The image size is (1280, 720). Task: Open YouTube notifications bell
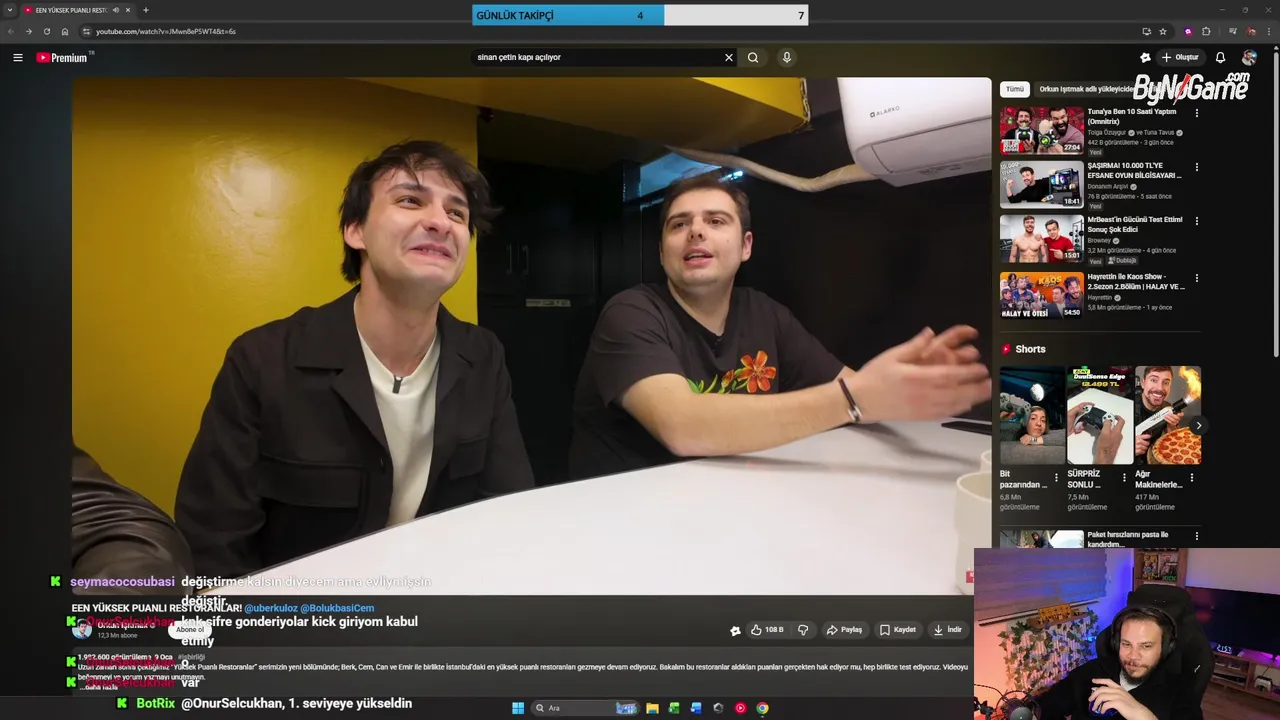(1220, 58)
